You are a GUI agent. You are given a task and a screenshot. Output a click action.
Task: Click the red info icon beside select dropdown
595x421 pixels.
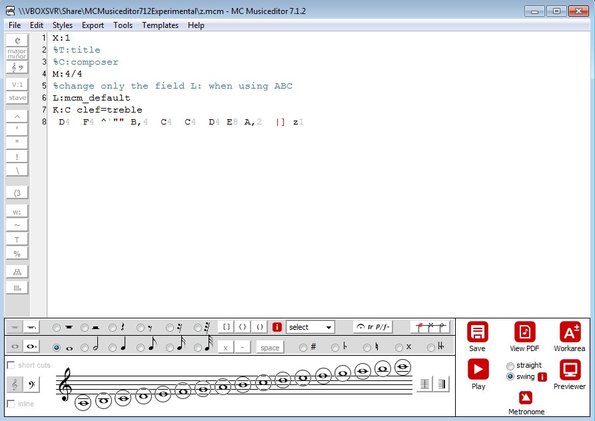(x=277, y=327)
